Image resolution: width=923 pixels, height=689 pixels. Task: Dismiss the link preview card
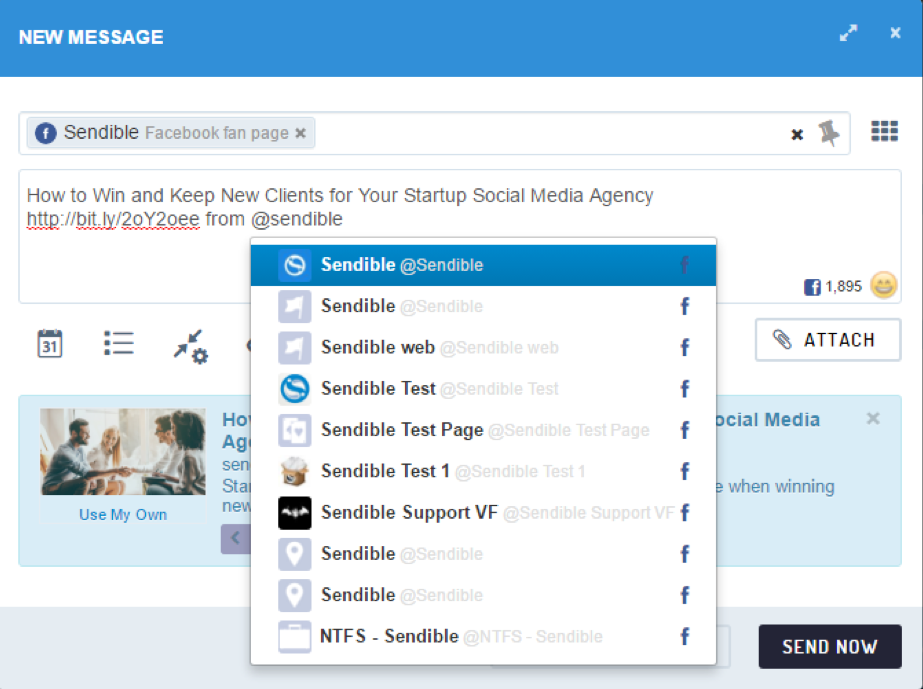pos(873,419)
